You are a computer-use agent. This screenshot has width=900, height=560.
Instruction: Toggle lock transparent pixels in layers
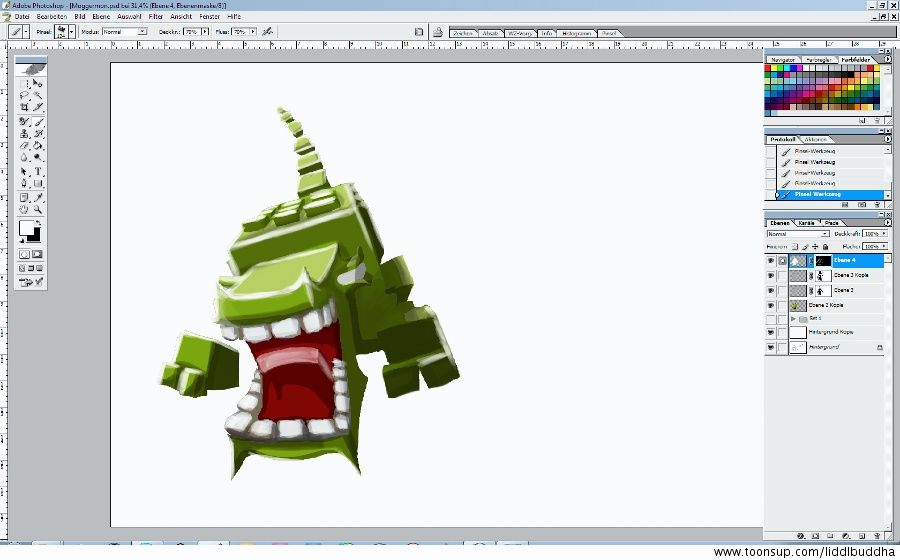coord(795,247)
